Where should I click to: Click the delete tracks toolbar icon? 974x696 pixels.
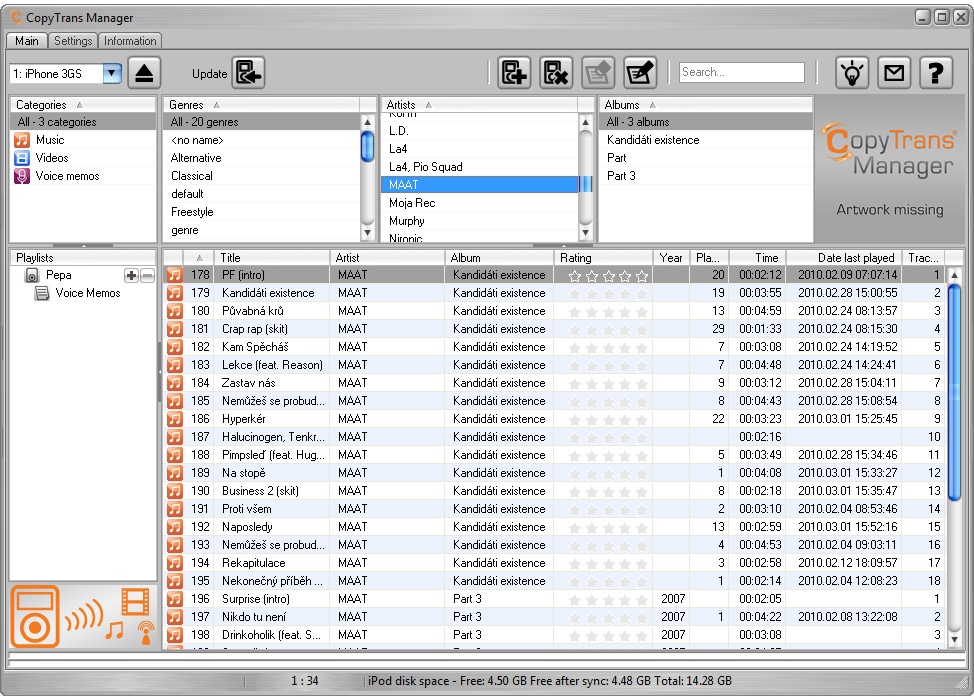tap(556, 73)
